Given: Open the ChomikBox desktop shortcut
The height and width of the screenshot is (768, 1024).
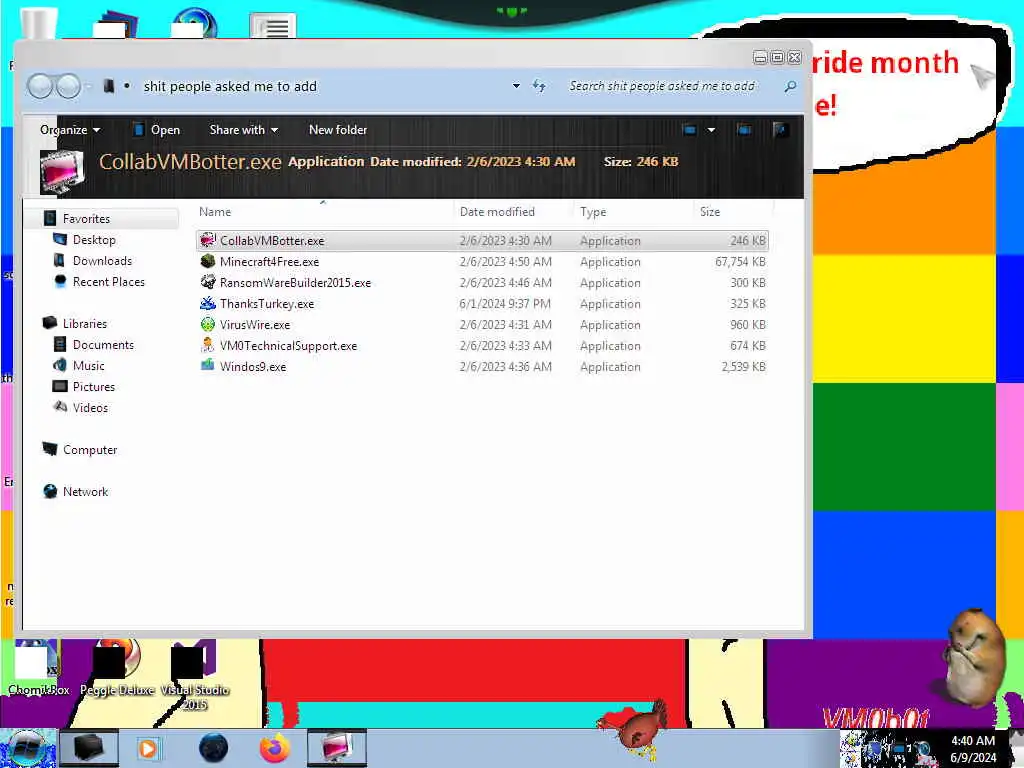Looking at the screenshot, I should 38,667.
